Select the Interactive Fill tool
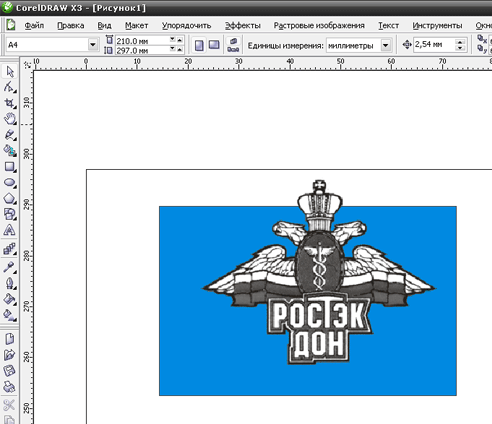The width and height of the screenshot is (492, 424). click(x=10, y=315)
